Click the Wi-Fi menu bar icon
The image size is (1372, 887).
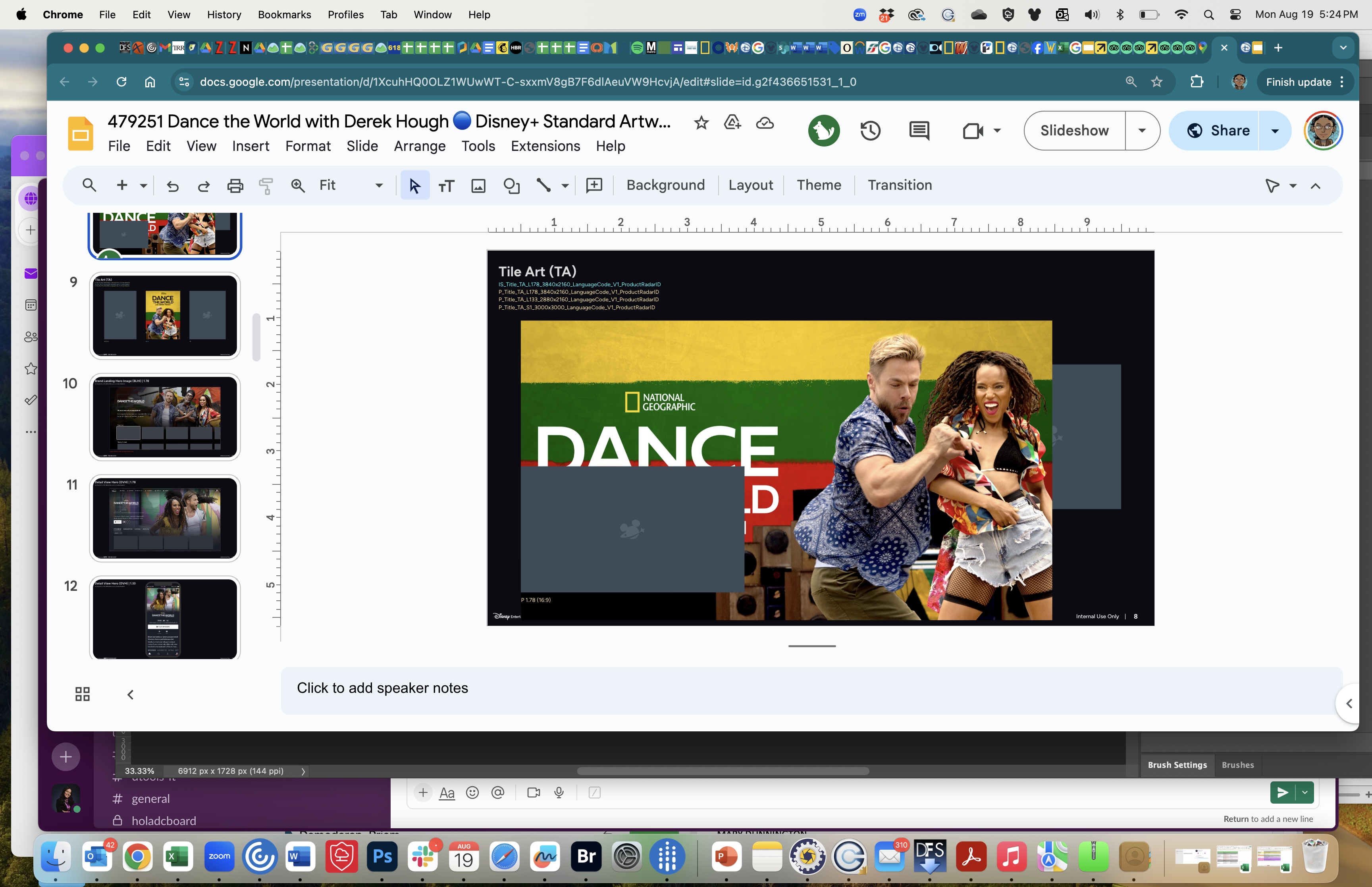pos(1181,14)
